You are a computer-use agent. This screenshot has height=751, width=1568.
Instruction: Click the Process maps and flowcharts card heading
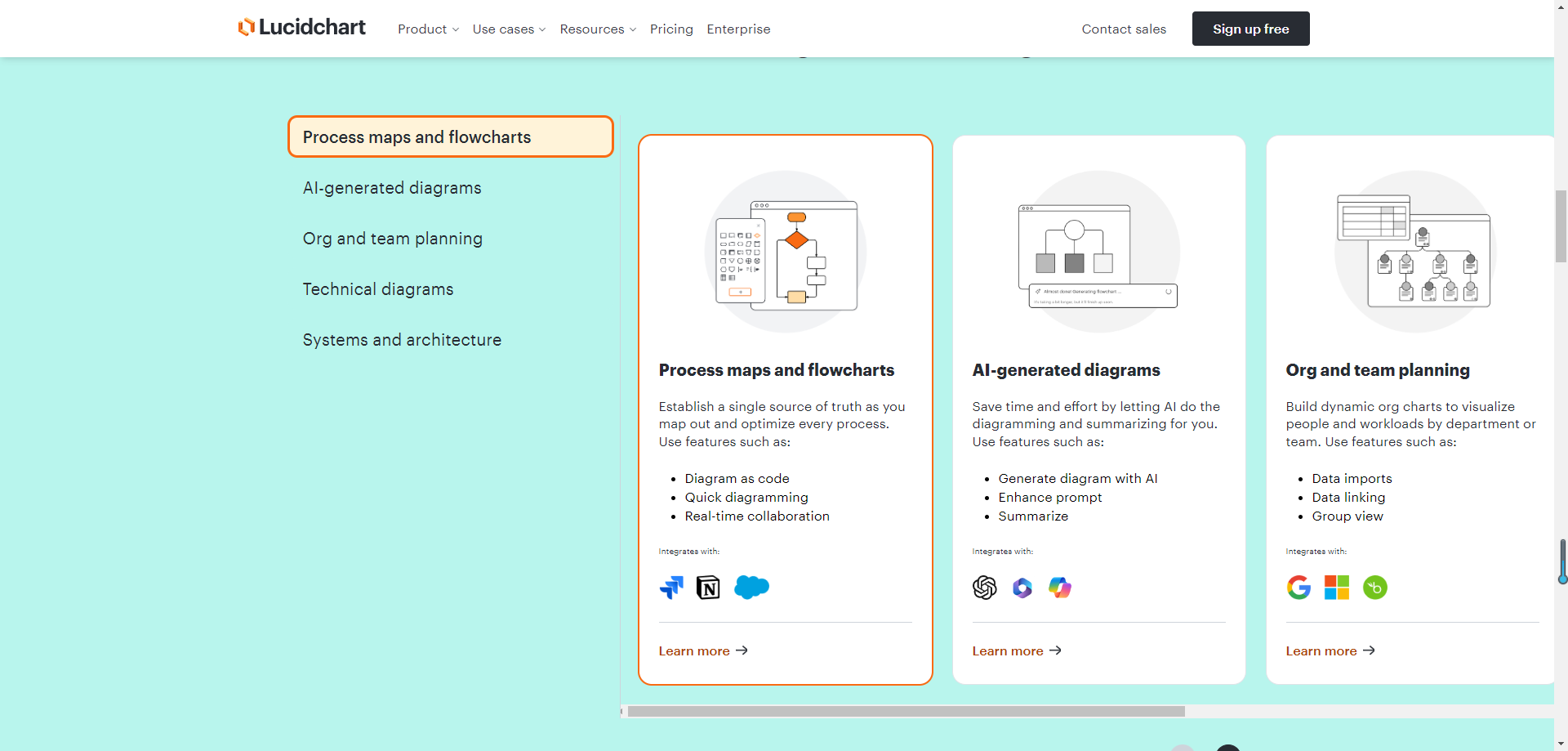click(x=777, y=370)
